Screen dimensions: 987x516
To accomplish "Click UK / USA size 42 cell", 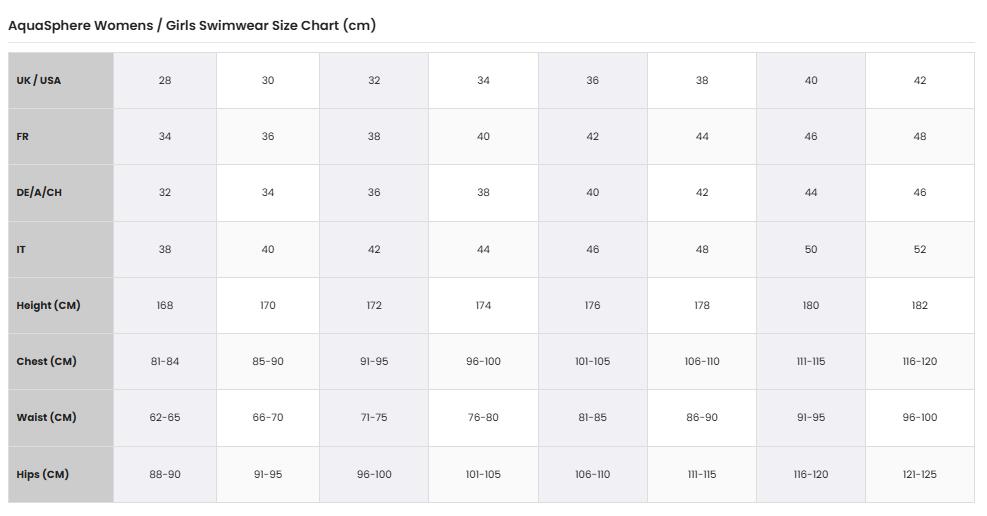I will click(x=920, y=81).
